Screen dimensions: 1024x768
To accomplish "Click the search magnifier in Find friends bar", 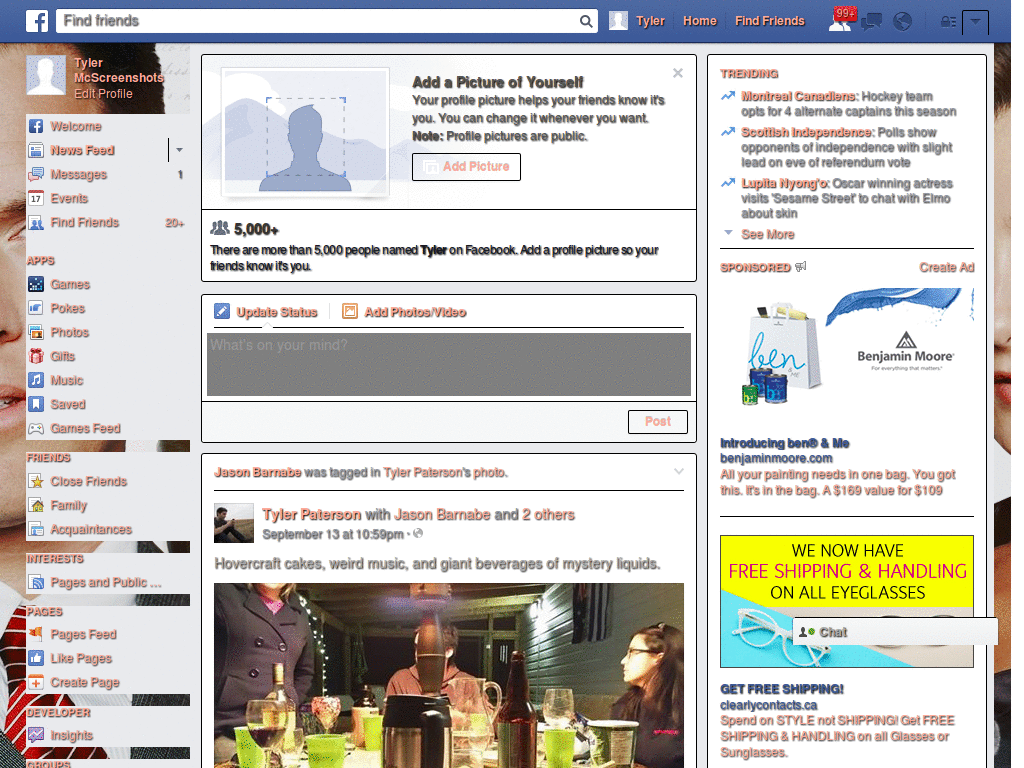I will 586,20.
